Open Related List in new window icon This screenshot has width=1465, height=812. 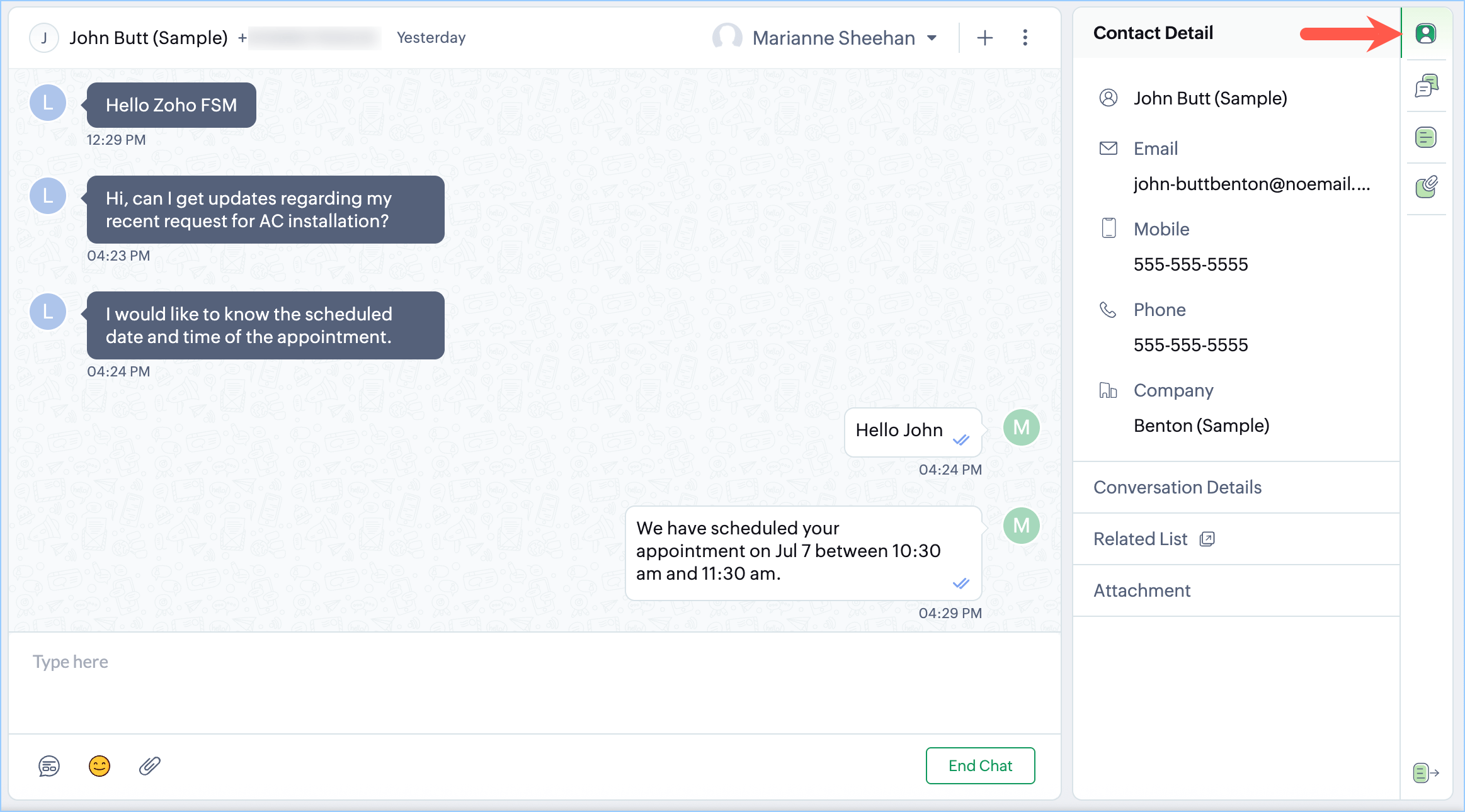1207,539
